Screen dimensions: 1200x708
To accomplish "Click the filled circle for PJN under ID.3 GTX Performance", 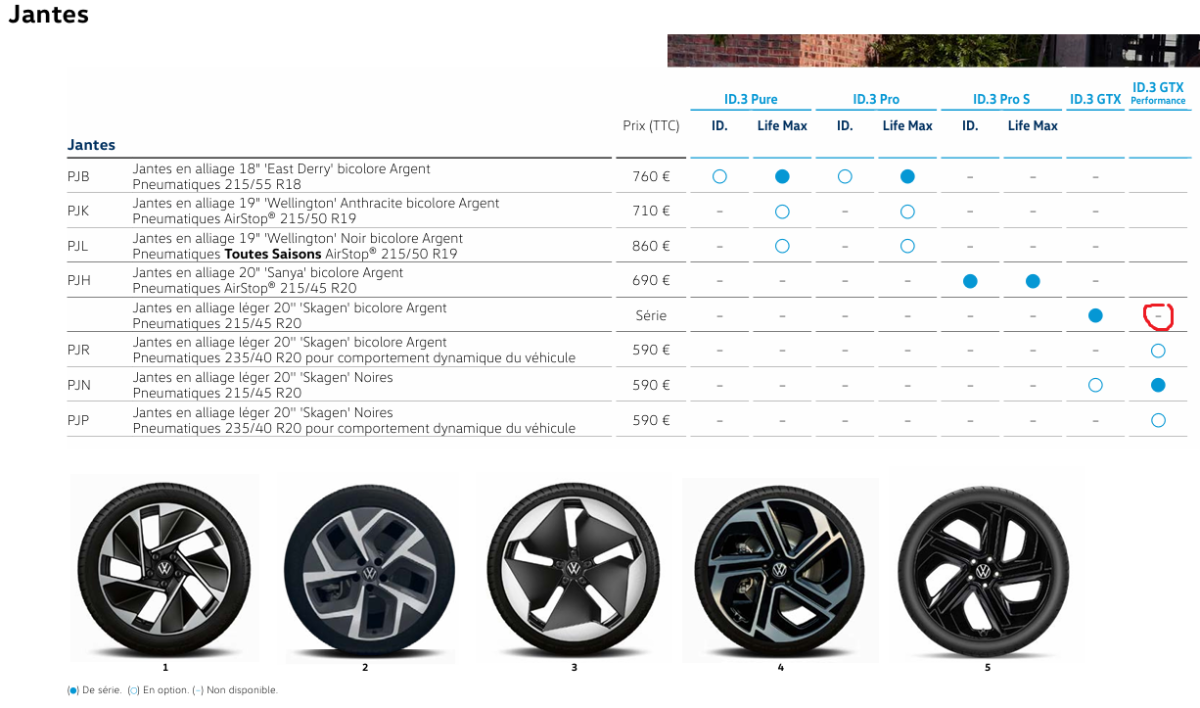I will 1158,385.
